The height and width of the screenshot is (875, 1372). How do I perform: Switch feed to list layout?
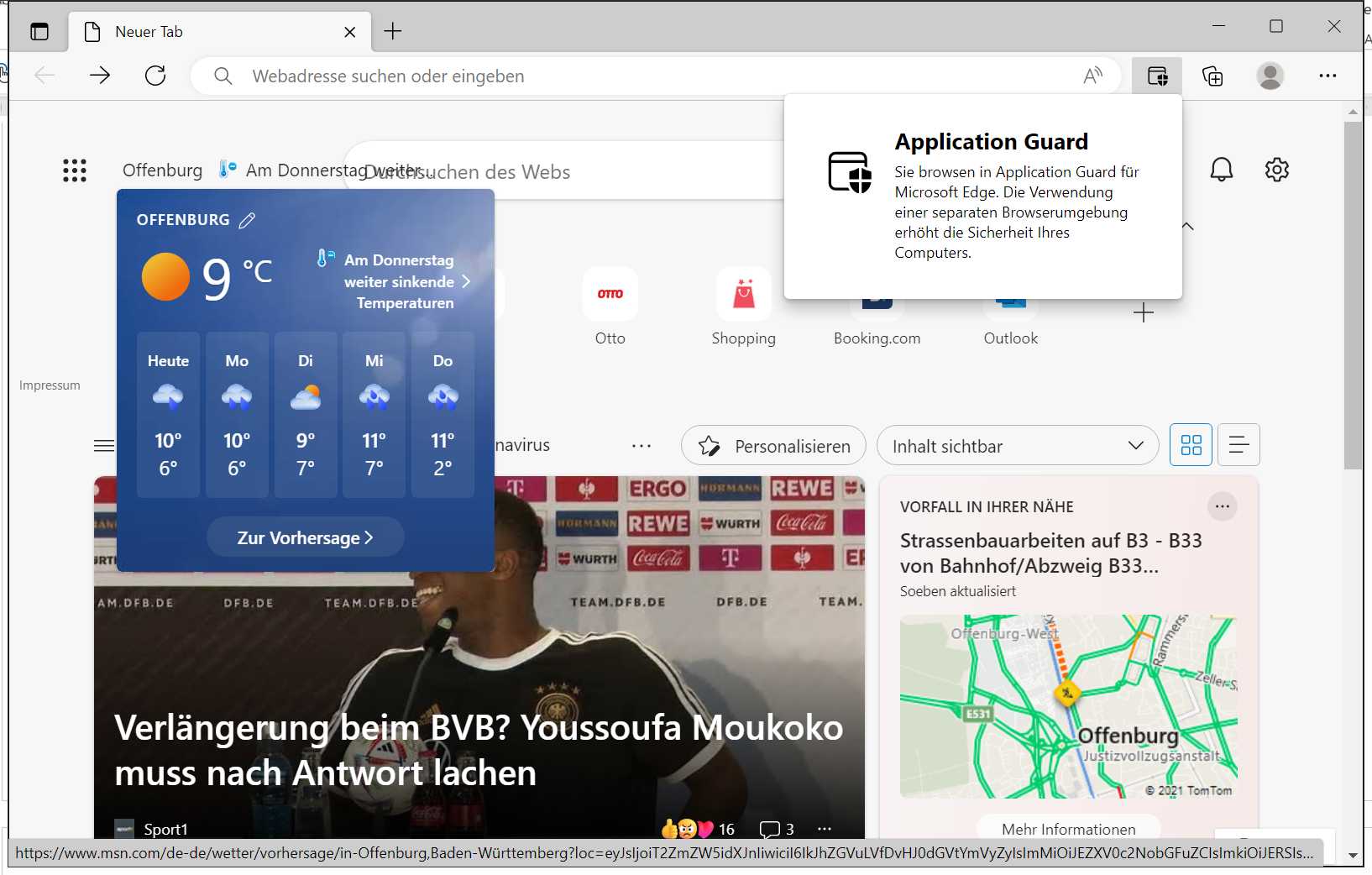pyautogui.click(x=1238, y=445)
